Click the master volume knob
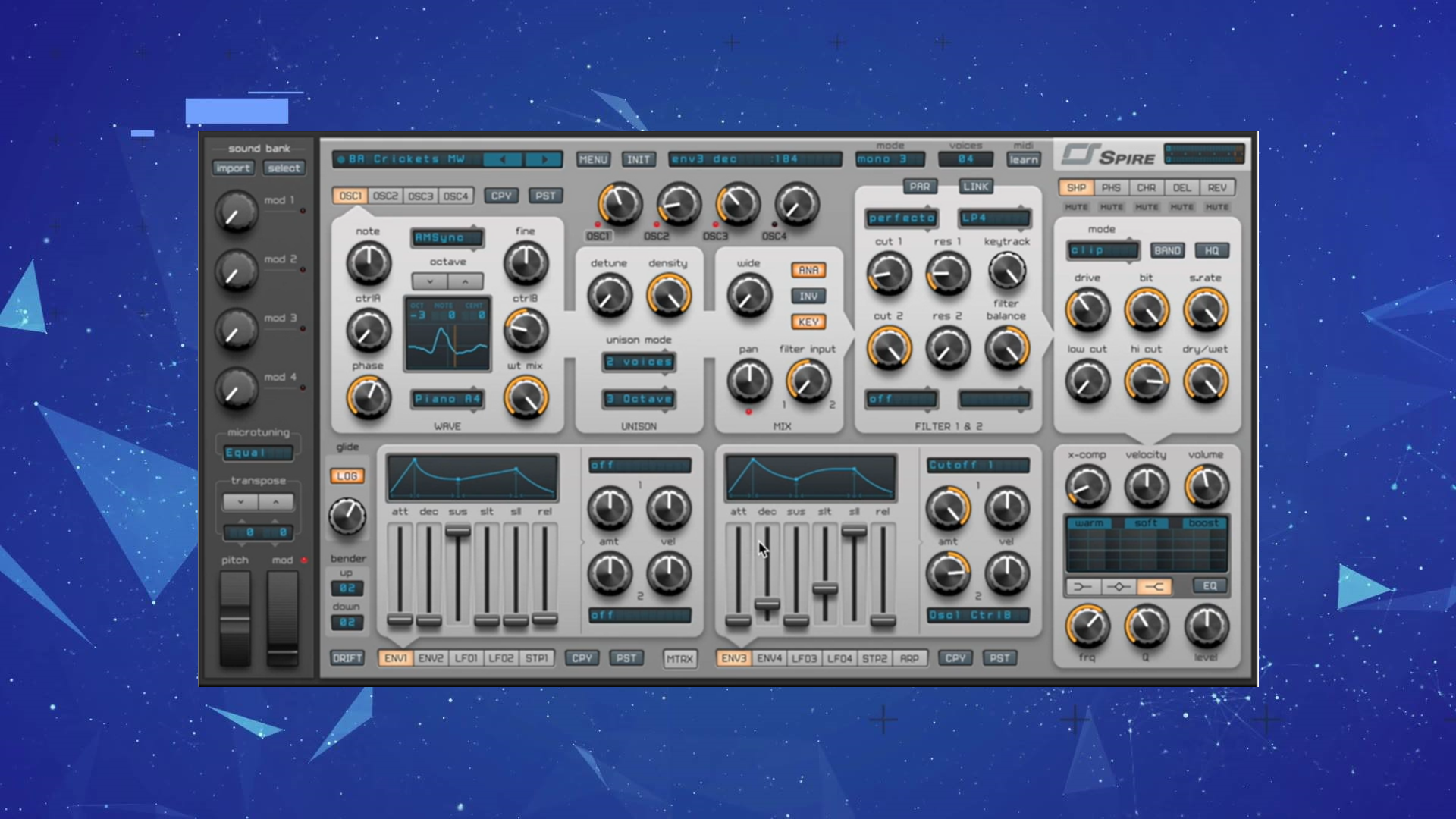The image size is (1456, 819). tap(1206, 487)
